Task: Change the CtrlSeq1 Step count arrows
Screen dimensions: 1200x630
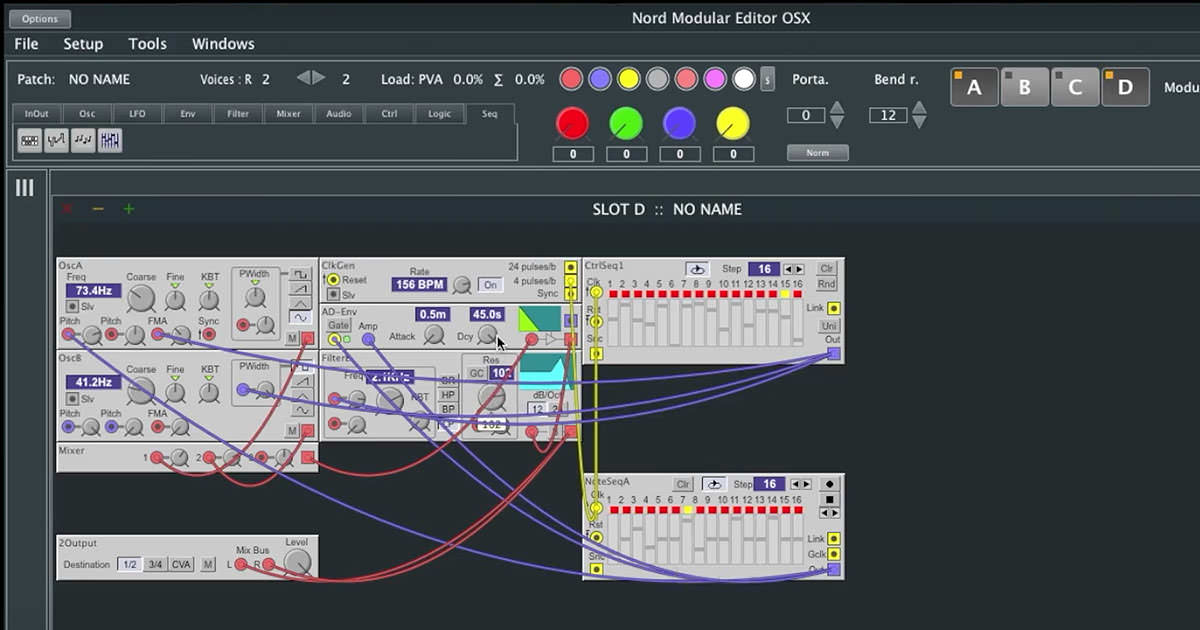Action: click(x=793, y=269)
